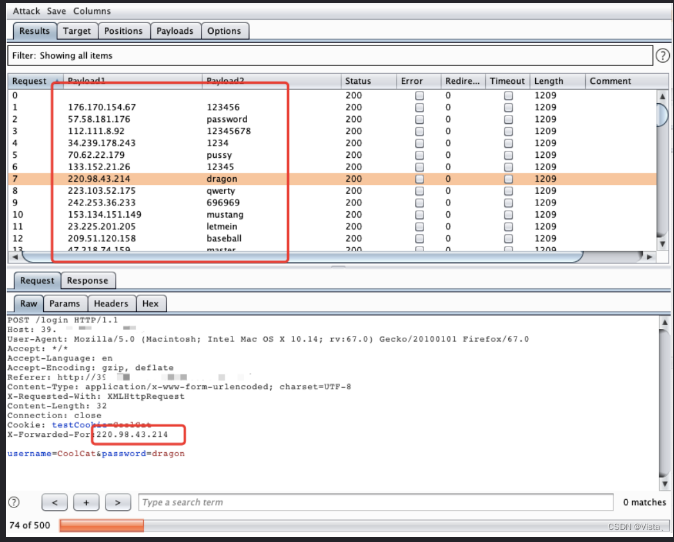Click the plus search options button
The width and height of the screenshot is (674, 542).
tap(86, 502)
